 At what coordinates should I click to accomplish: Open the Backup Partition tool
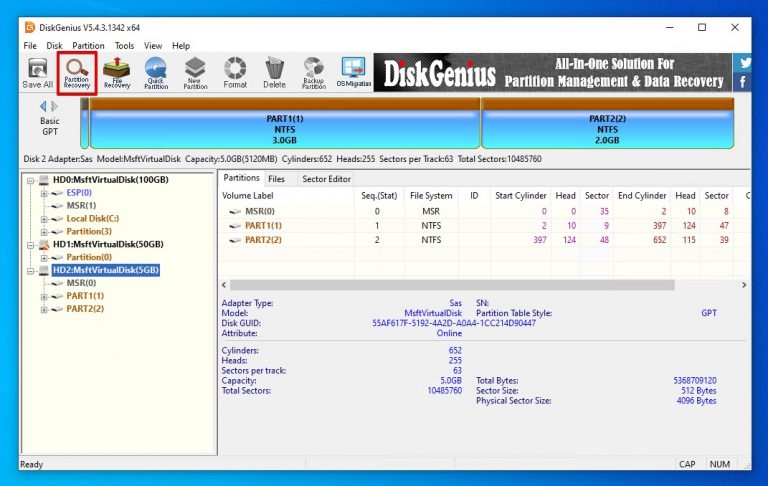pyautogui.click(x=313, y=73)
